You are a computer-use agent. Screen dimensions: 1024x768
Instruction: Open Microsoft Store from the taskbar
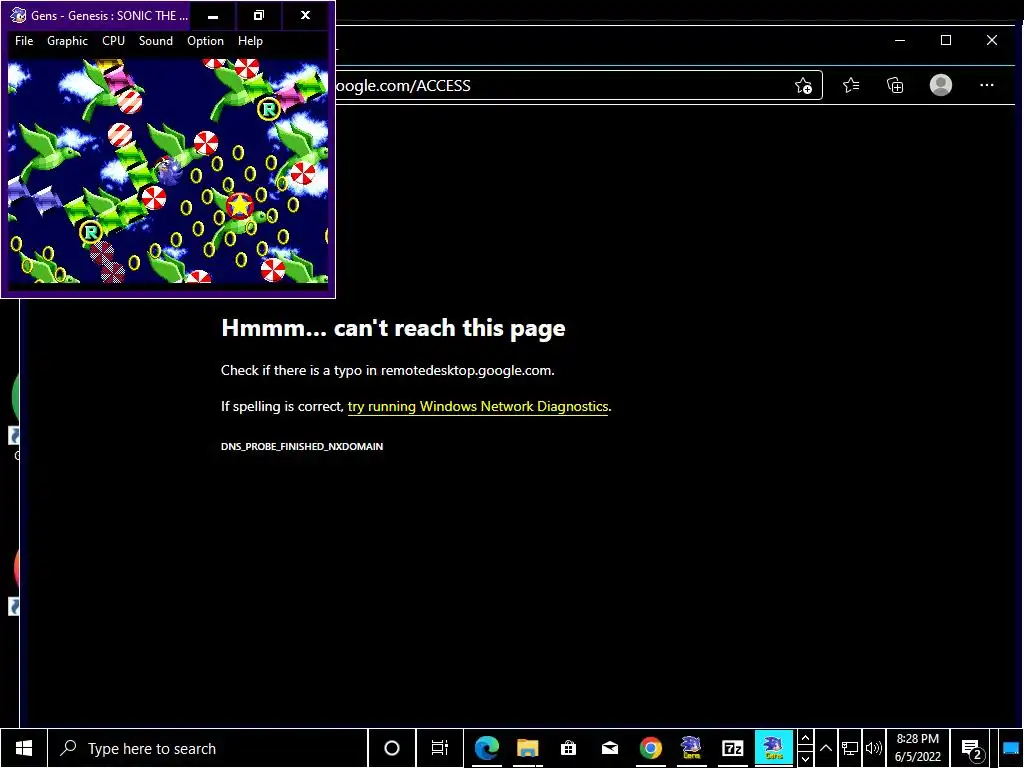coord(568,748)
